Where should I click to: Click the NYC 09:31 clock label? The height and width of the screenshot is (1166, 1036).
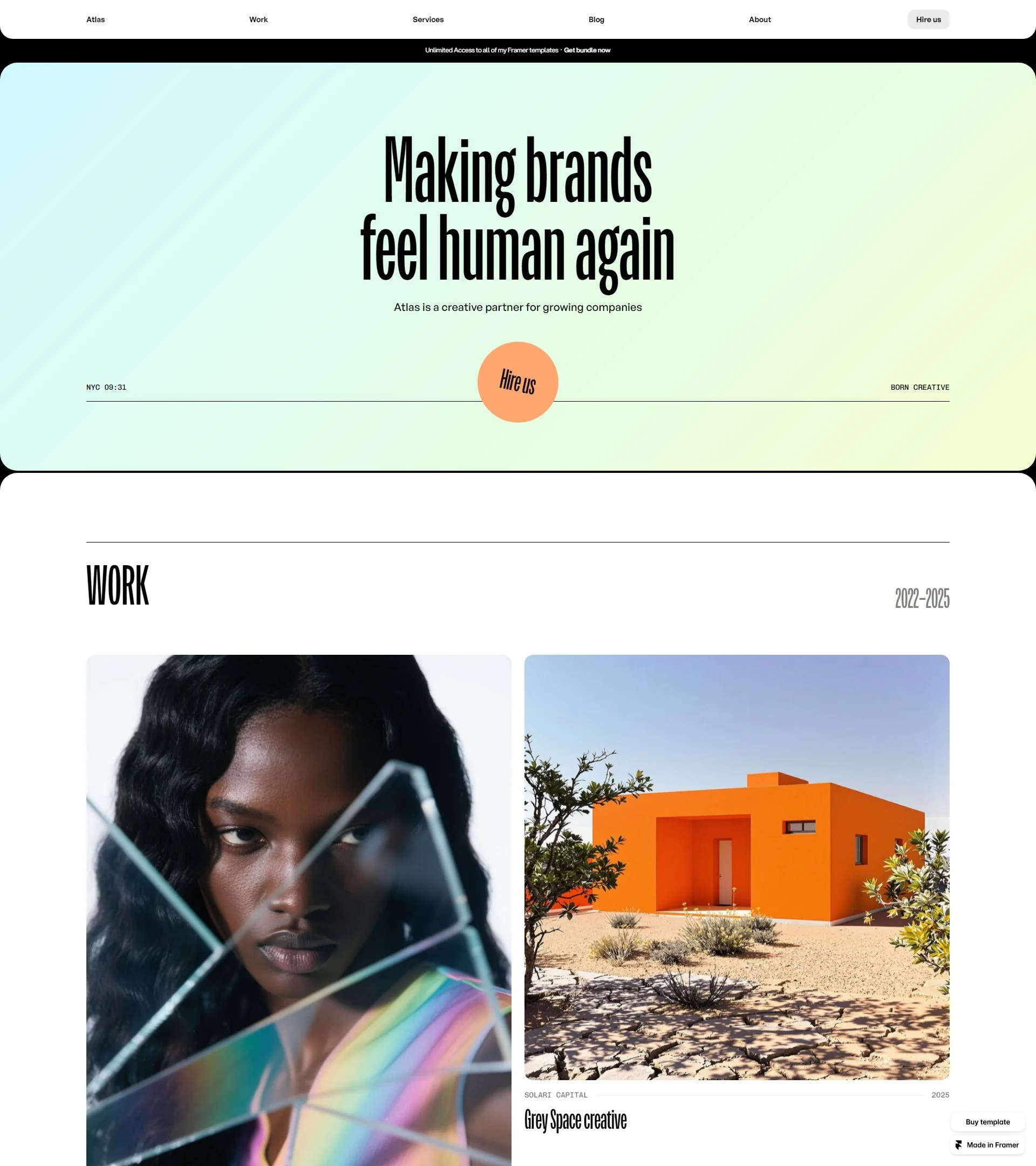point(107,388)
